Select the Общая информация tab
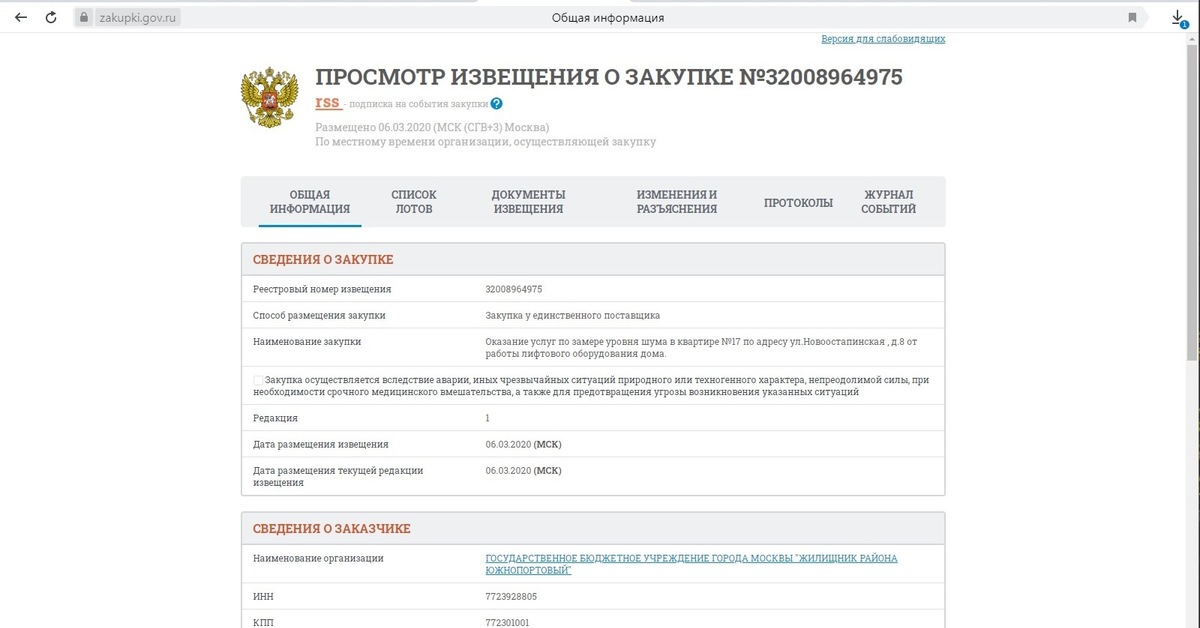The width and height of the screenshot is (1200, 628). point(310,202)
